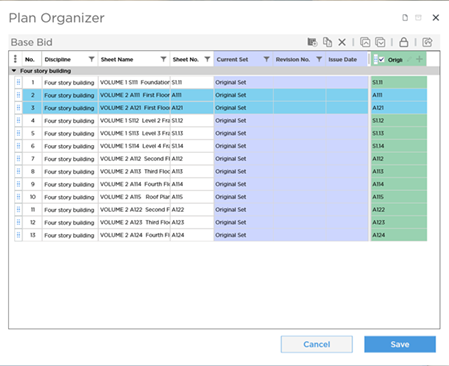Click the drag handle of row 10
Viewport: 449px width, 366px height.
pyautogui.click(x=18, y=197)
